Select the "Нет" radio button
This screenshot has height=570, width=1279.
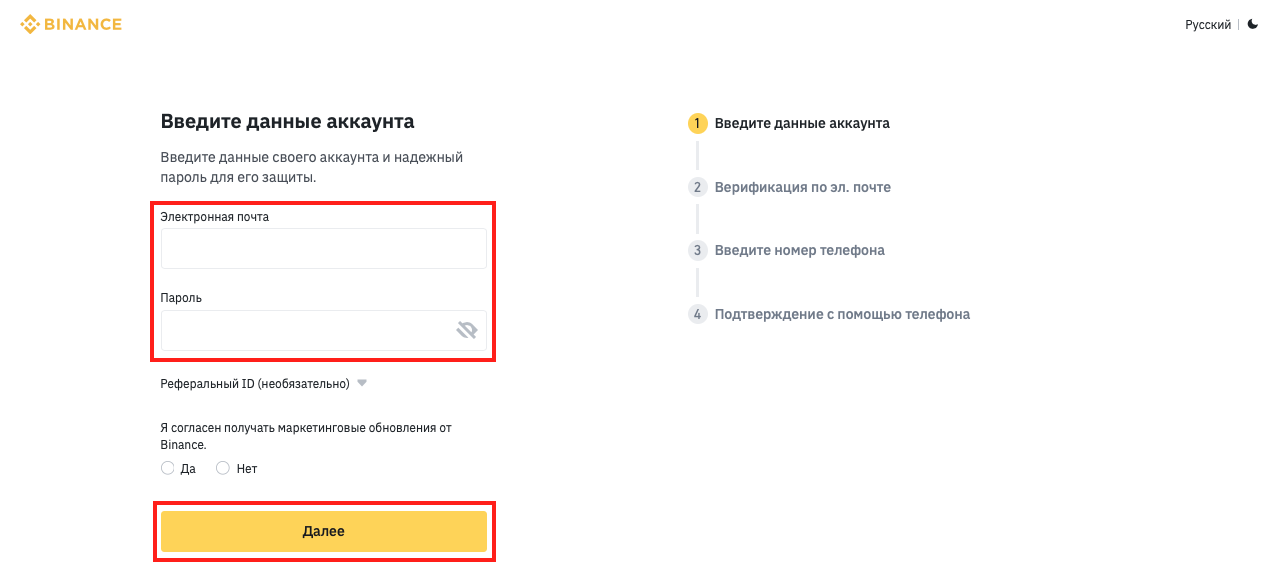click(223, 468)
